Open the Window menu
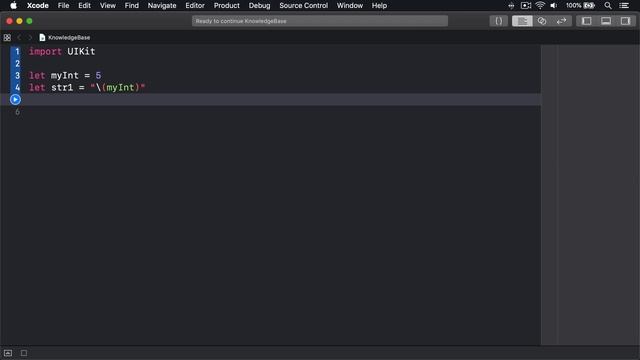This screenshot has width=640, height=360. click(x=350, y=5)
